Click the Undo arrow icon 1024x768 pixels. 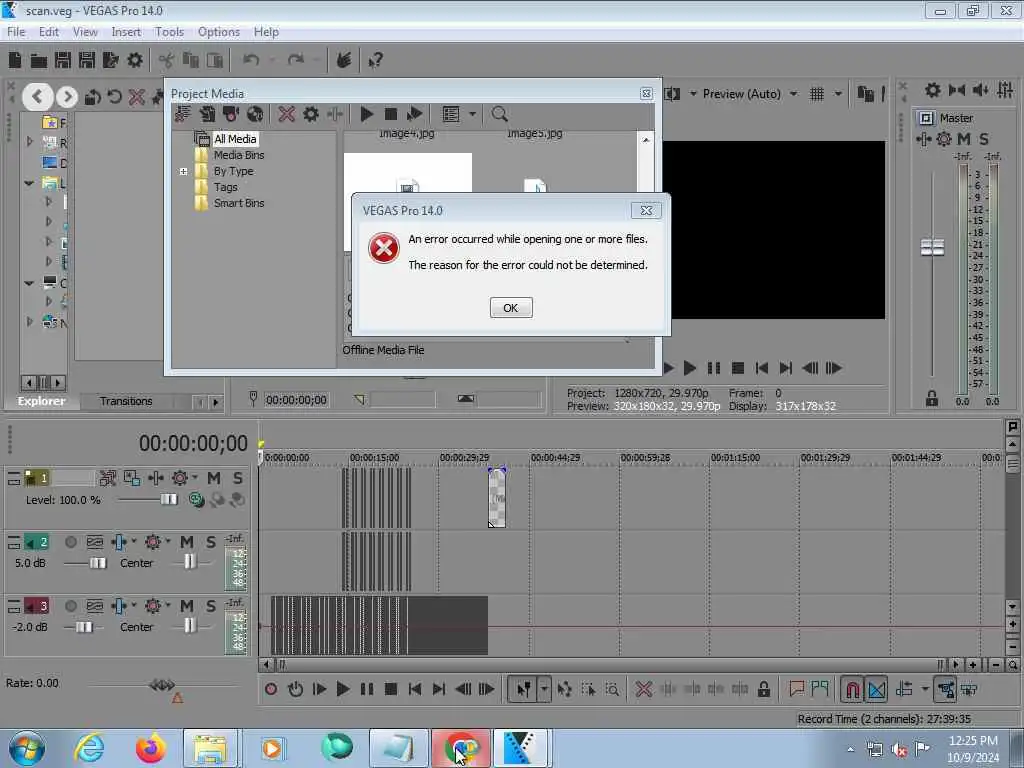(251, 60)
